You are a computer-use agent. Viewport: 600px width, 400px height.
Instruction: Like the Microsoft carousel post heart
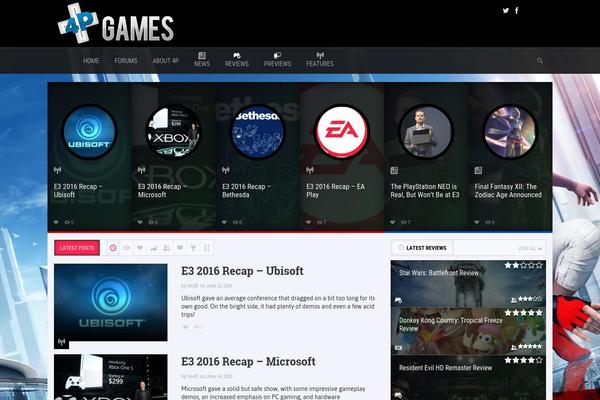(140, 222)
